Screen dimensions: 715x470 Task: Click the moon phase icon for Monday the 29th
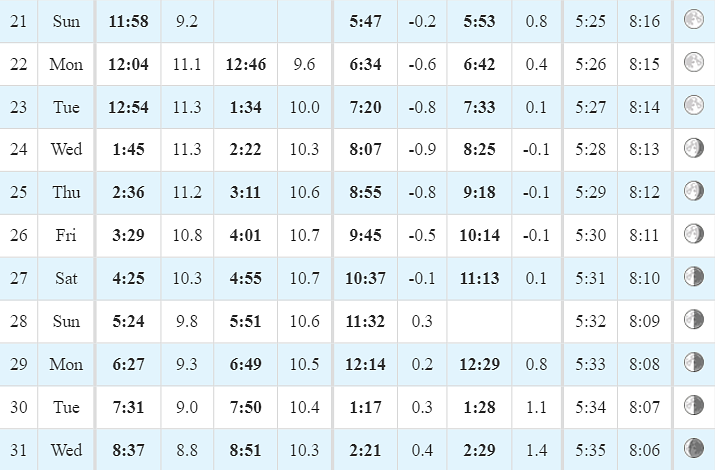(694, 362)
